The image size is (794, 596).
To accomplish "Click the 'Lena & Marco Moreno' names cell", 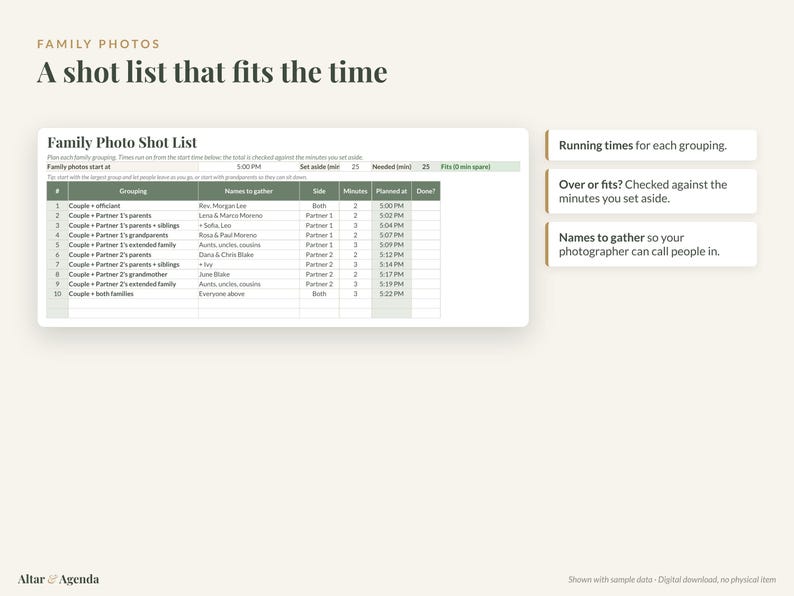I will click(249, 216).
